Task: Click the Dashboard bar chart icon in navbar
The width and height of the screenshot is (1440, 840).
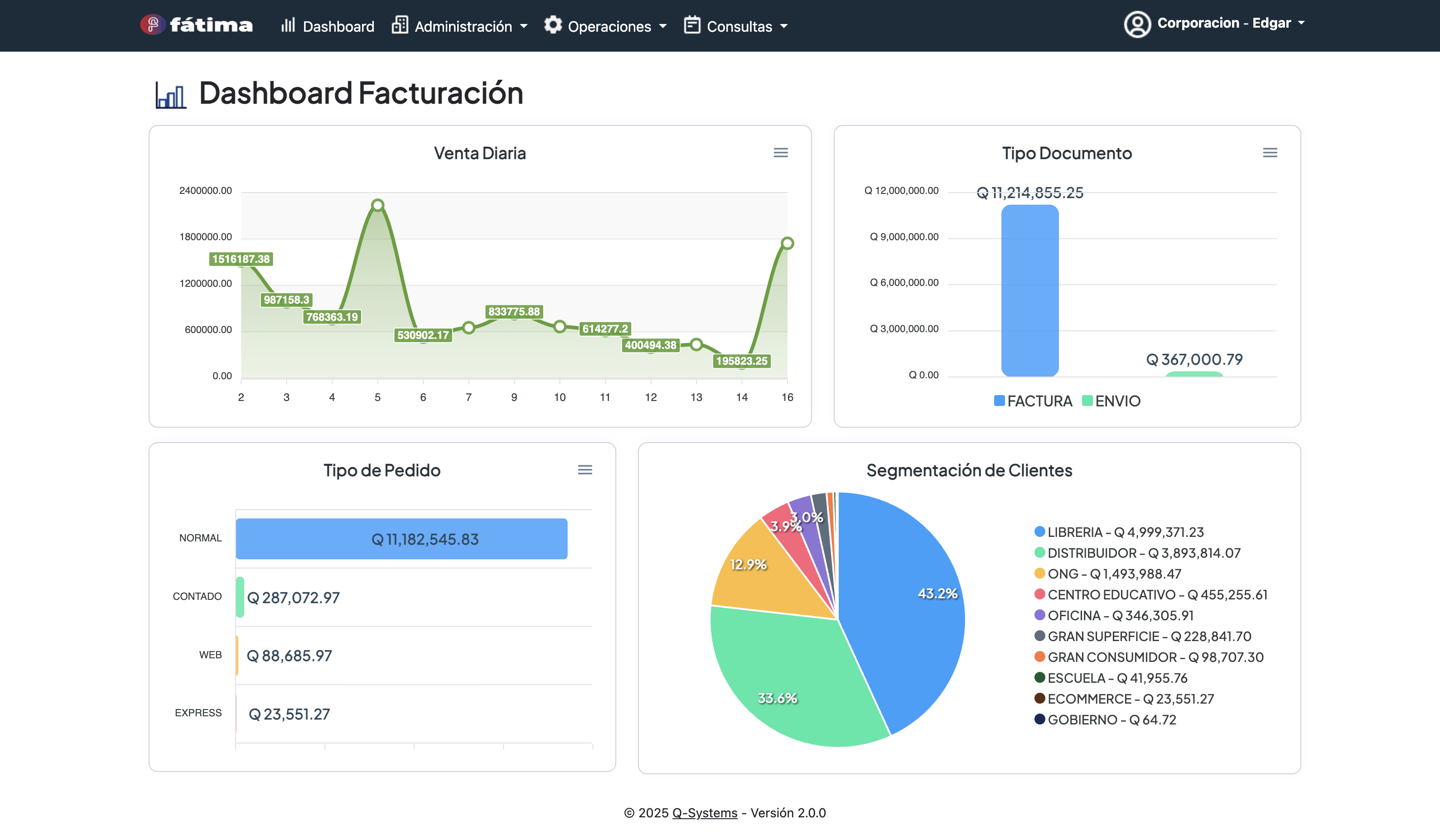Action: point(288,25)
